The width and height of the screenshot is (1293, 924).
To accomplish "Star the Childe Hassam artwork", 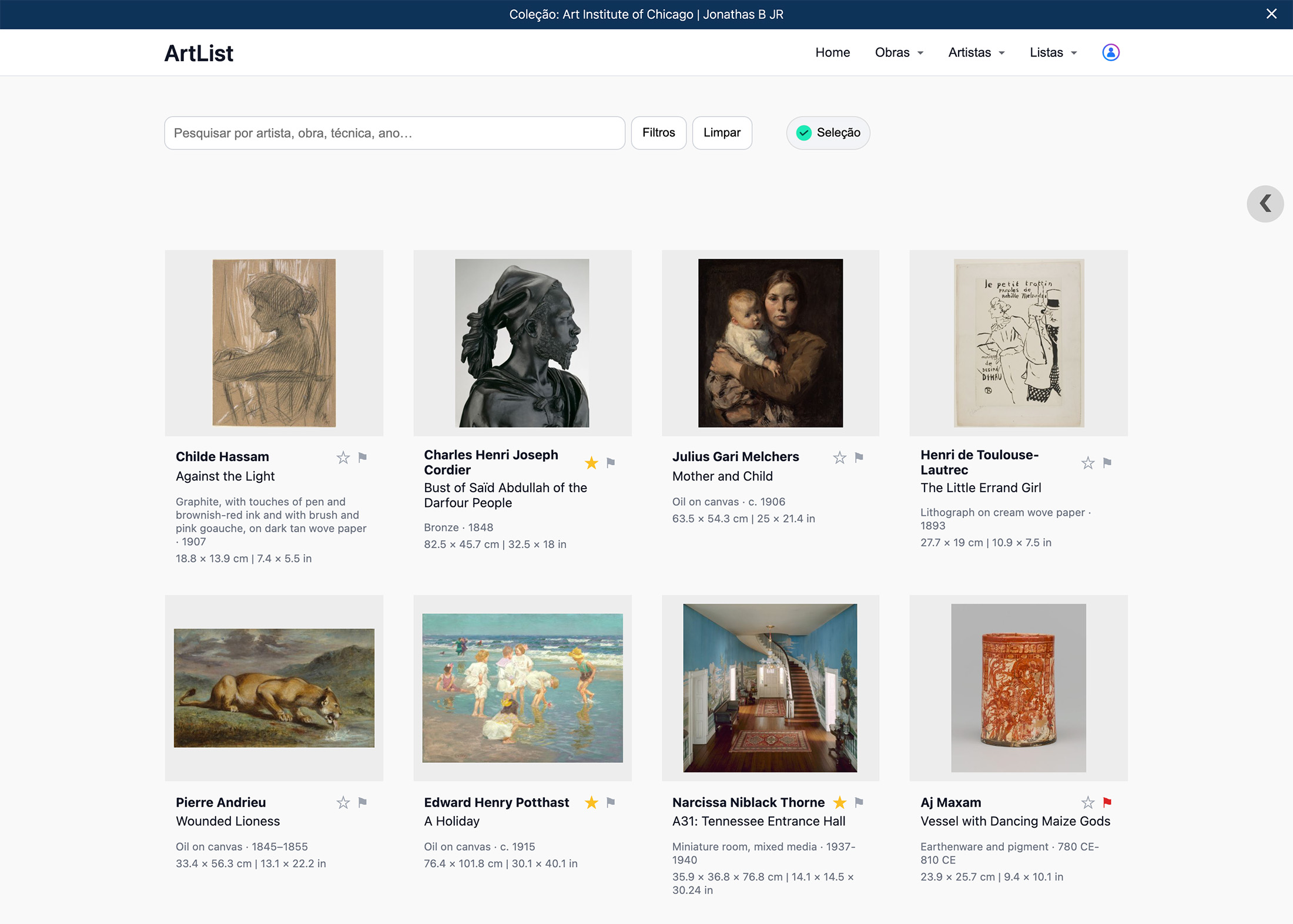I will 343,458.
